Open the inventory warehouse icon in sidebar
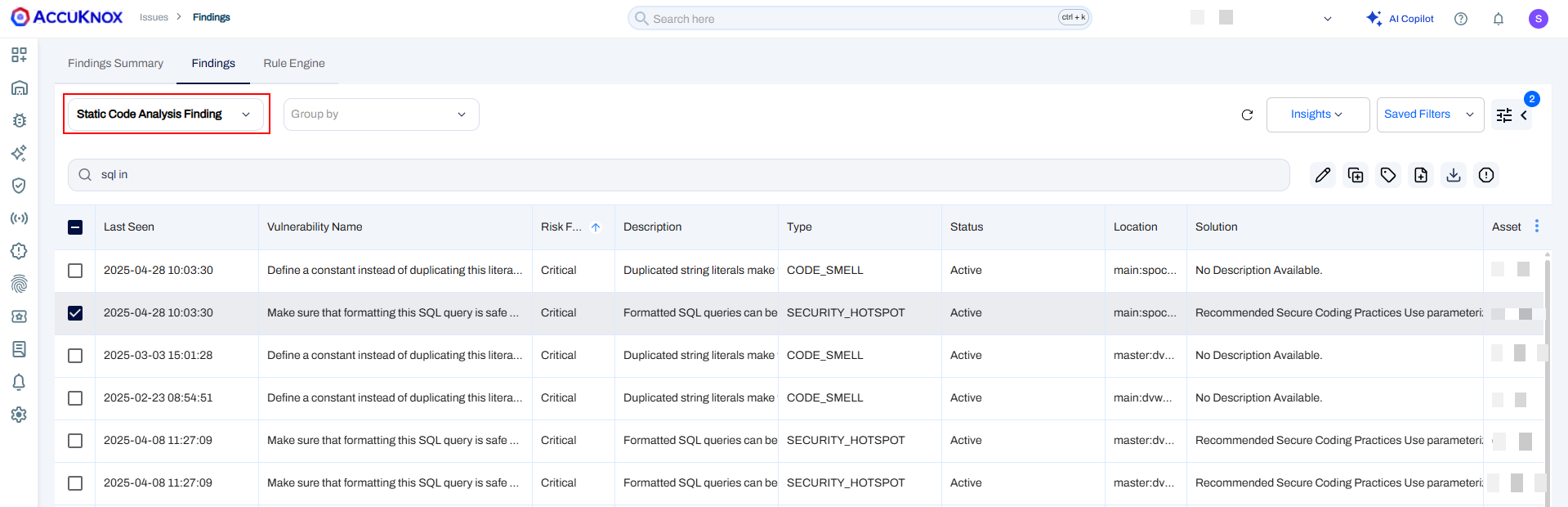The width and height of the screenshot is (1568, 507). pyautogui.click(x=19, y=87)
